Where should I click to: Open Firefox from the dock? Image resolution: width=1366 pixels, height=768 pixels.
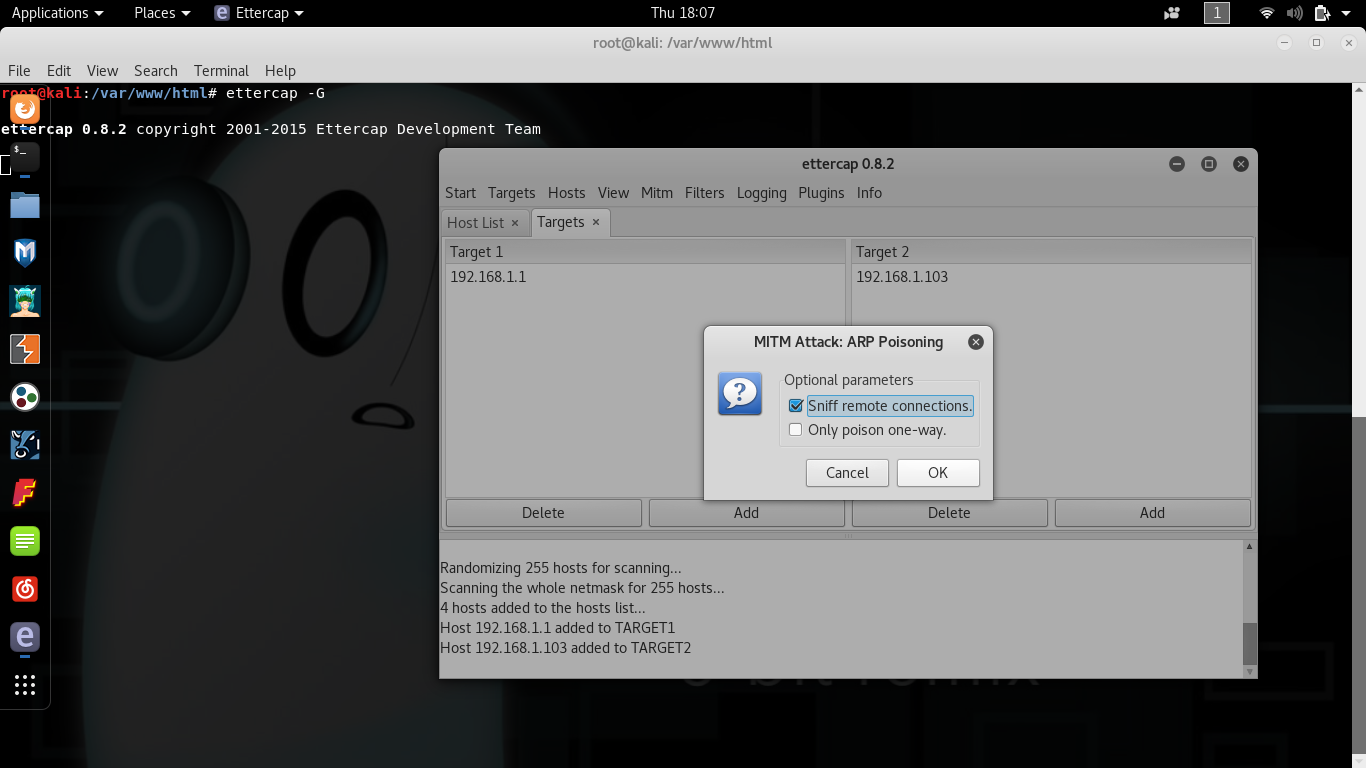(x=25, y=109)
